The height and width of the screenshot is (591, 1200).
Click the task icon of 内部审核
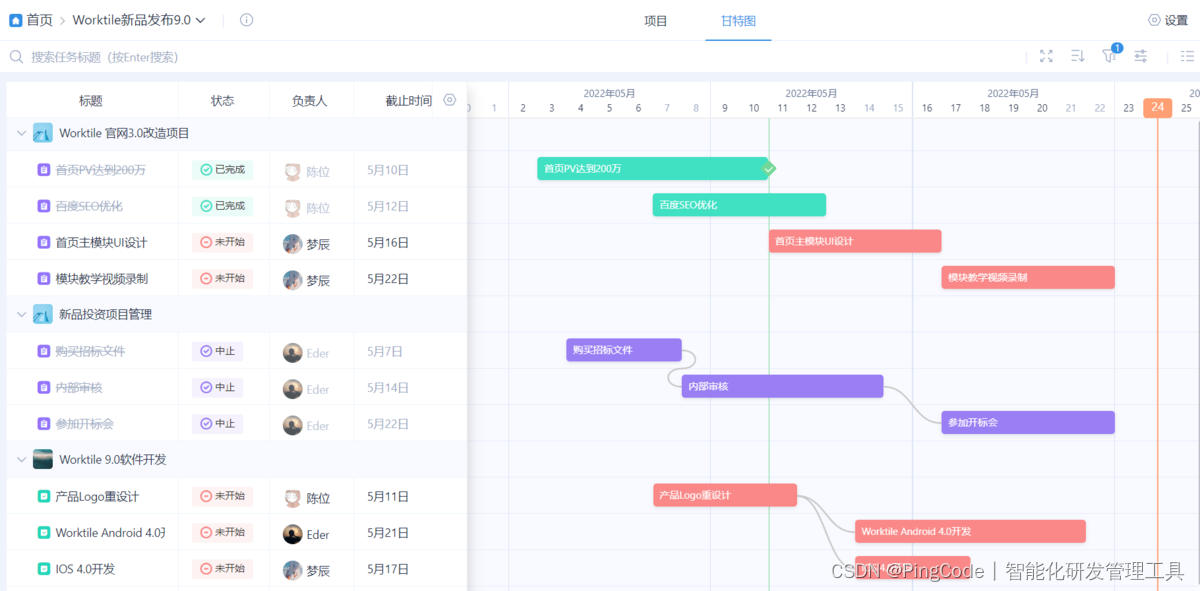(44, 387)
